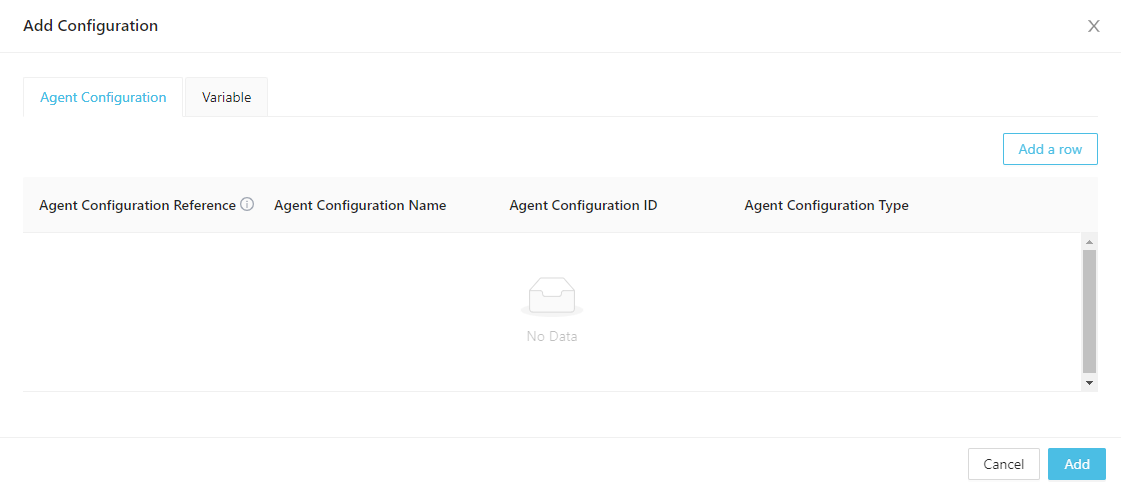Cancel the configuration dialog
The image size is (1121, 489).
coord(1003,464)
